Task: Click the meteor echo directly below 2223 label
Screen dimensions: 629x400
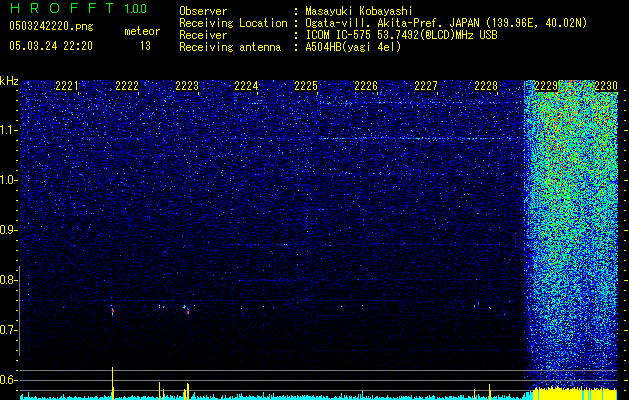Action: click(x=187, y=310)
